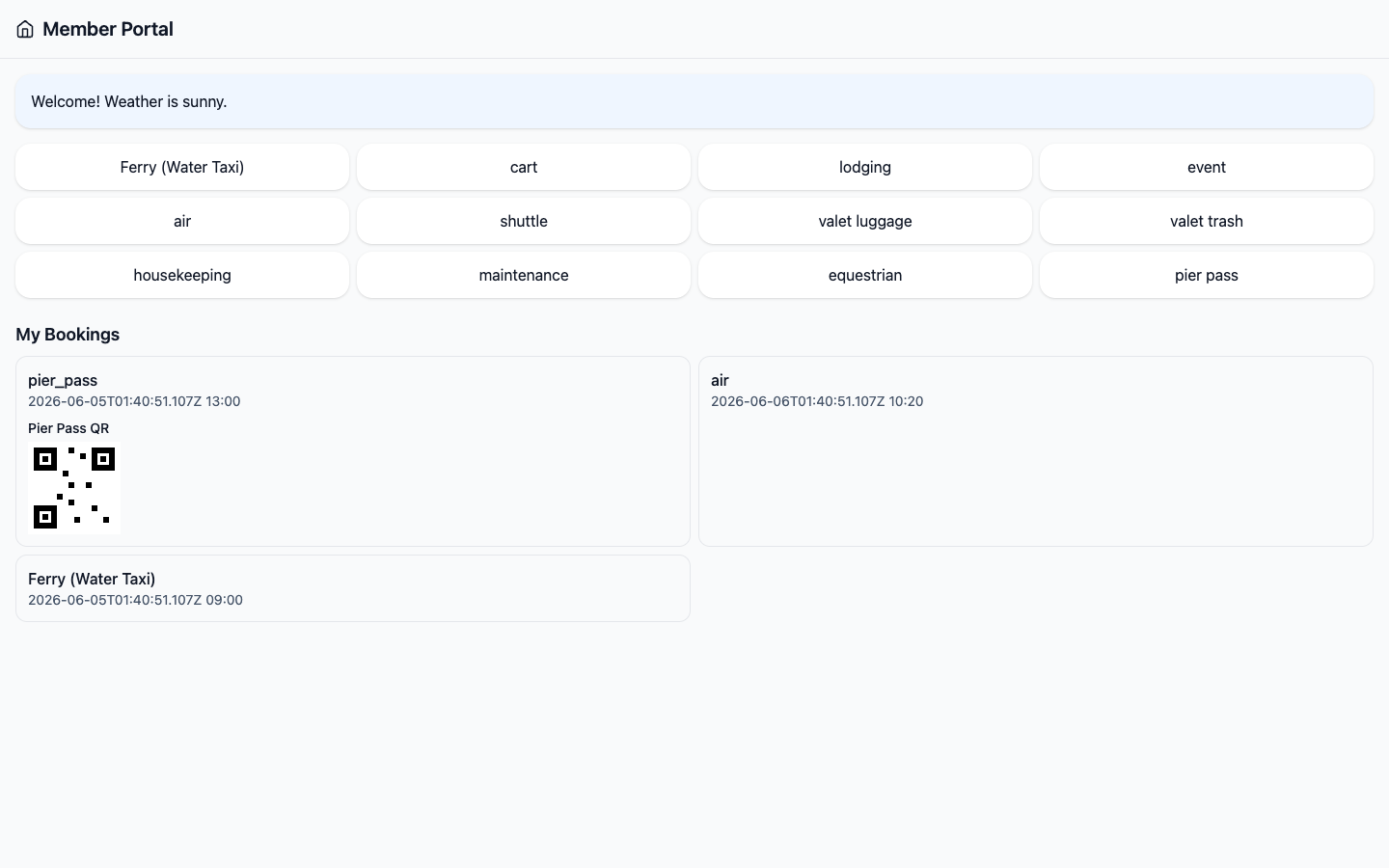The height and width of the screenshot is (868, 1389).
Task: Open valet luggage service
Action: tap(865, 221)
